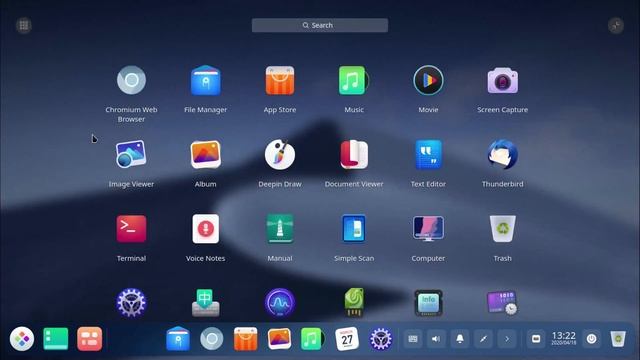Click the pen-shaped tray icon in the dock
640x360 pixels.
pyautogui.click(x=483, y=339)
